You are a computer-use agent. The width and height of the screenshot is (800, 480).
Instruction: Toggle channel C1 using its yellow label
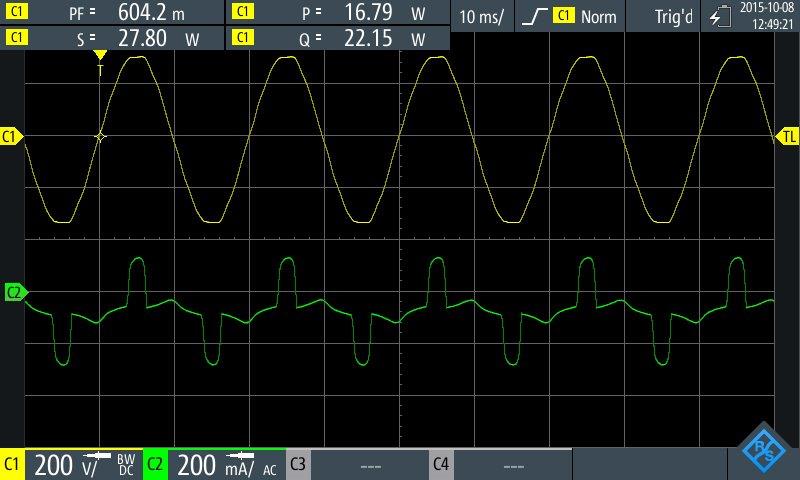13,464
